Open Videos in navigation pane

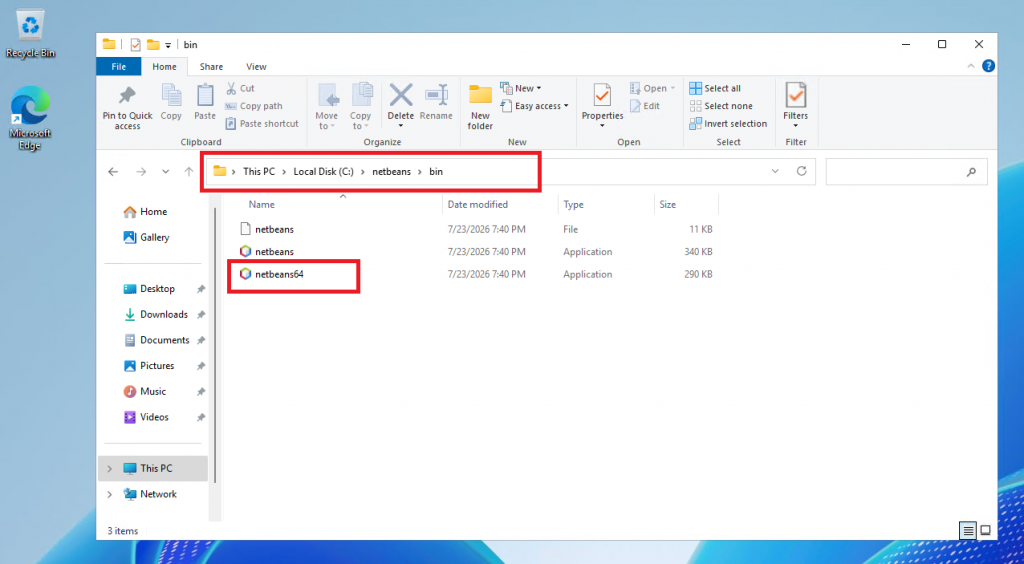point(154,416)
